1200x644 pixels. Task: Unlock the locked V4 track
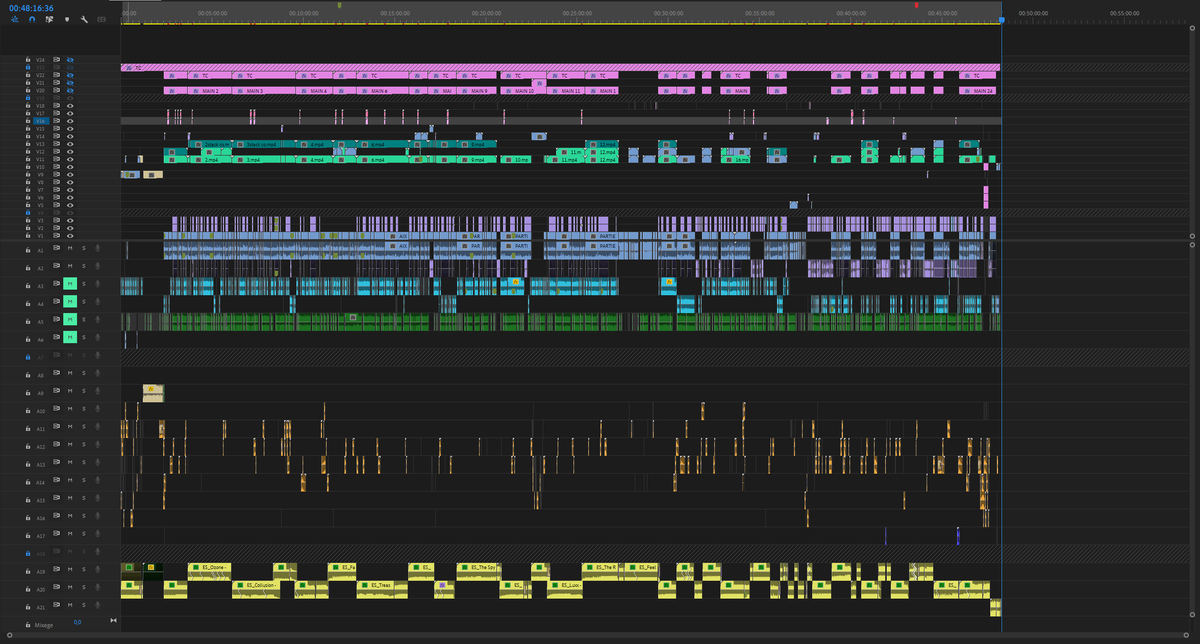tap(28, 213)
